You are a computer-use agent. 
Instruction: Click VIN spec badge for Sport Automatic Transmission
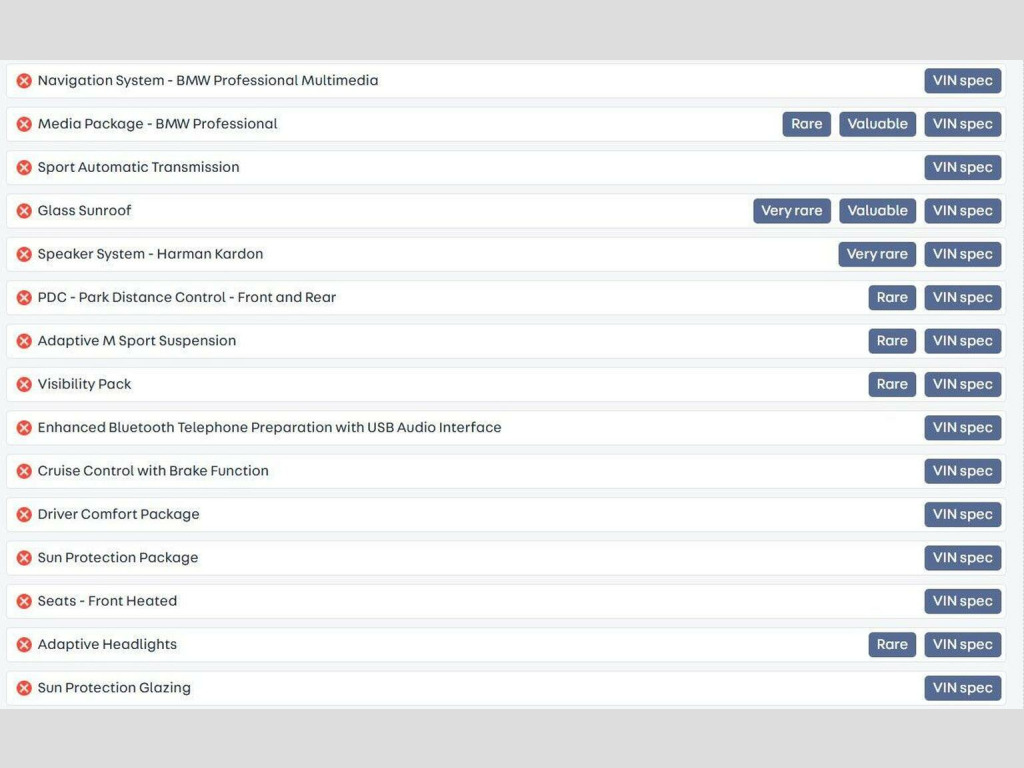point(962,167)
